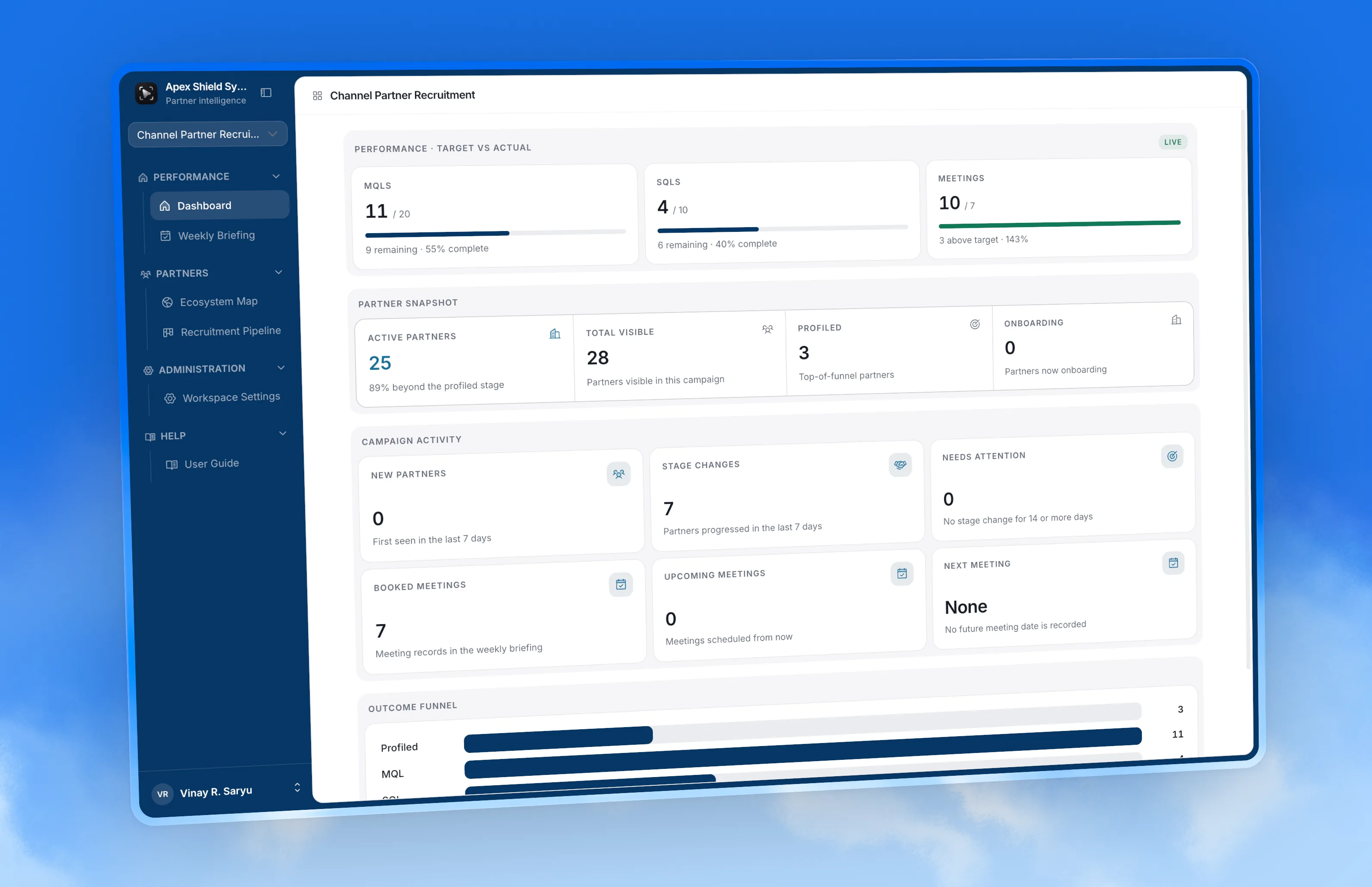Viewport: 1372px width, 887px height.
Task: Click the Active Partners building icon
Action: click(555, 334)
